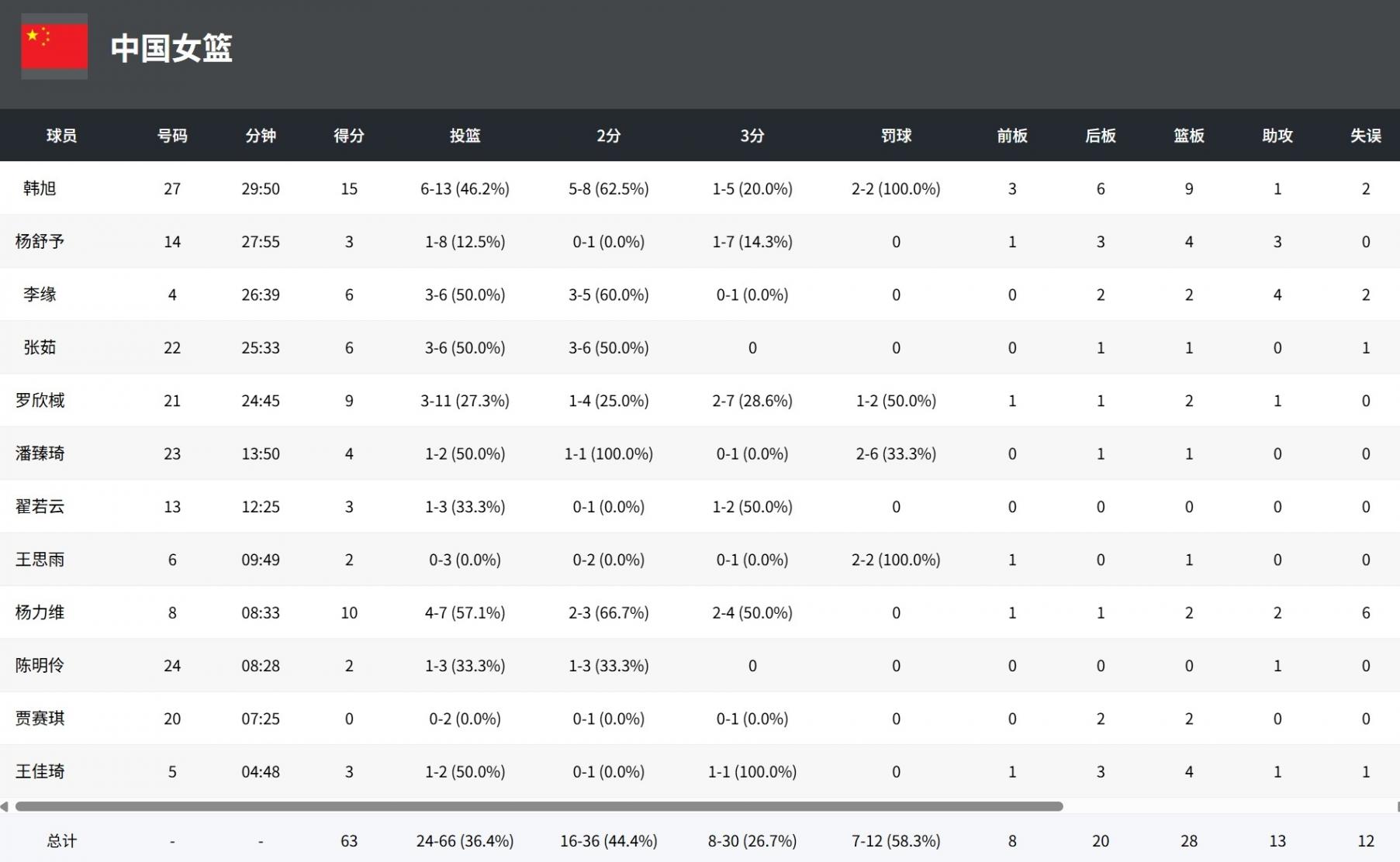This screenshot has height=862, width=1400.
Task: Click the 球员 column header
Action: click(x=61, y=136)
